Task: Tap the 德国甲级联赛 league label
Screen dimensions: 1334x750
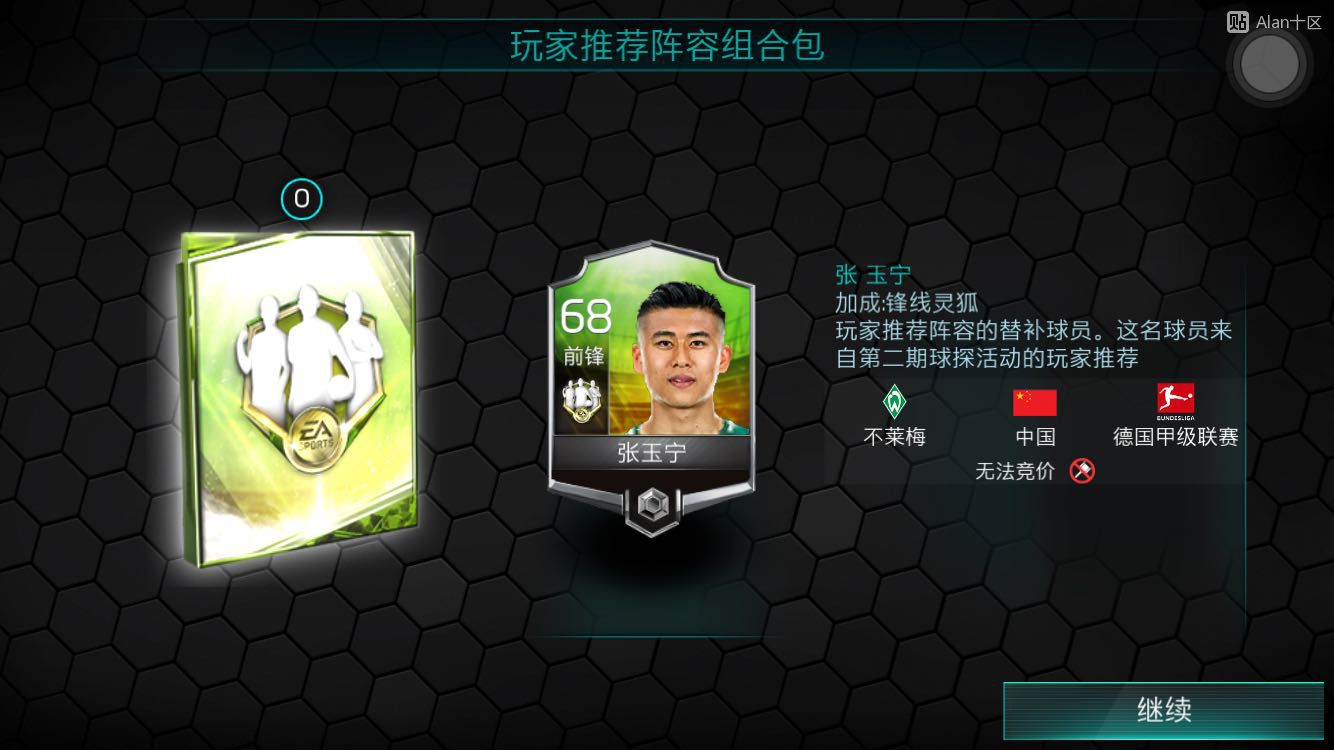Action: click(1176, 437)
